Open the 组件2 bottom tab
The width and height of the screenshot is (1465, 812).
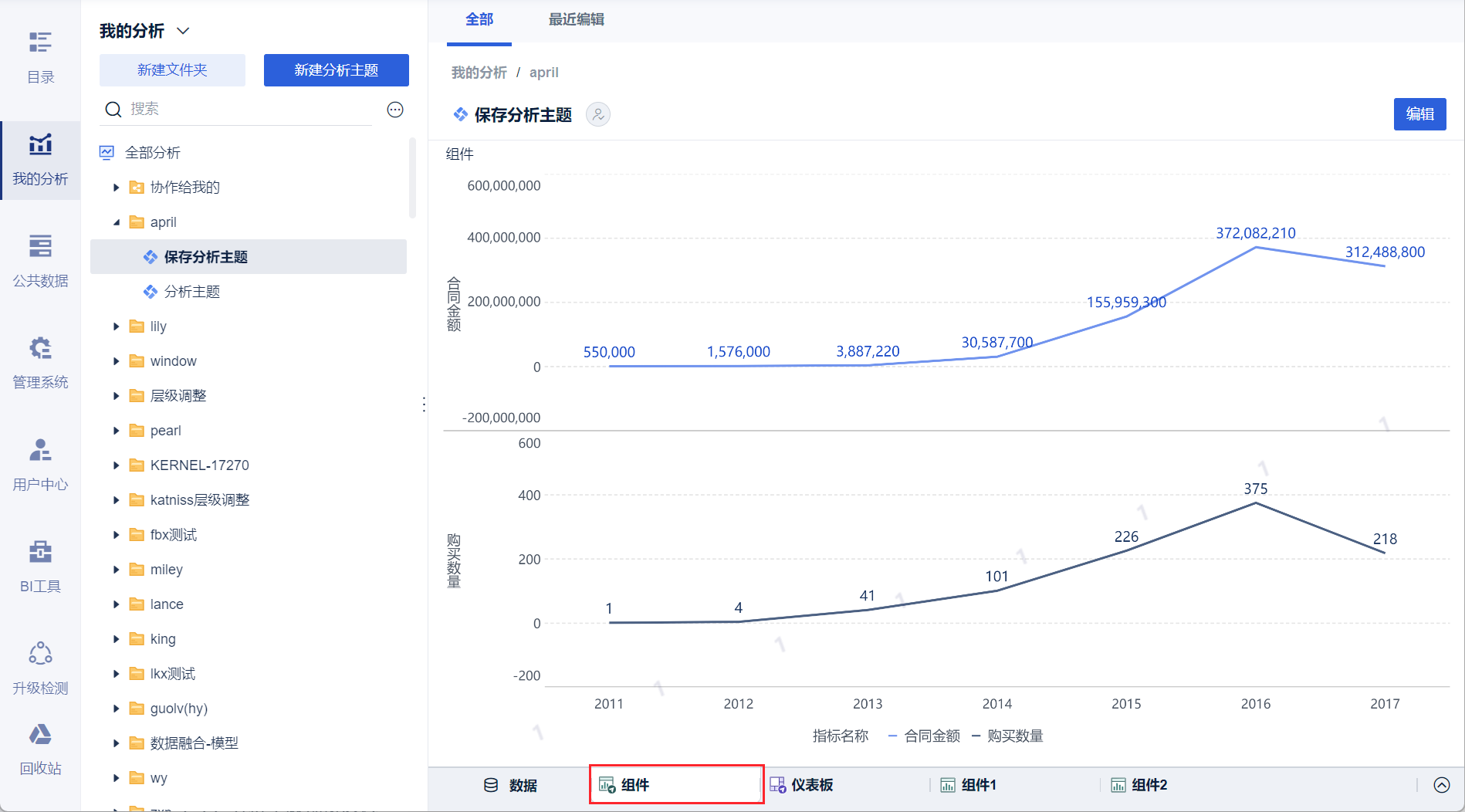pos(1139,786)
